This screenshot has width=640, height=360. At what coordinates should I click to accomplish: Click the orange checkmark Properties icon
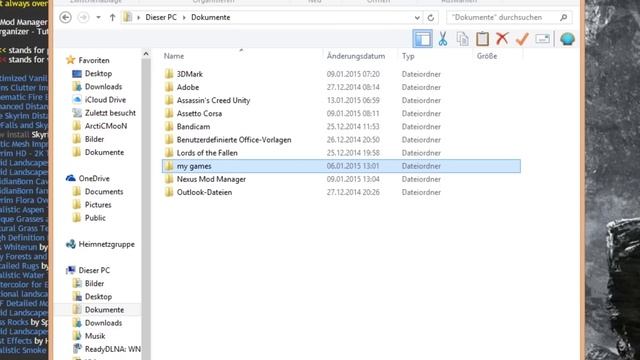522,39
